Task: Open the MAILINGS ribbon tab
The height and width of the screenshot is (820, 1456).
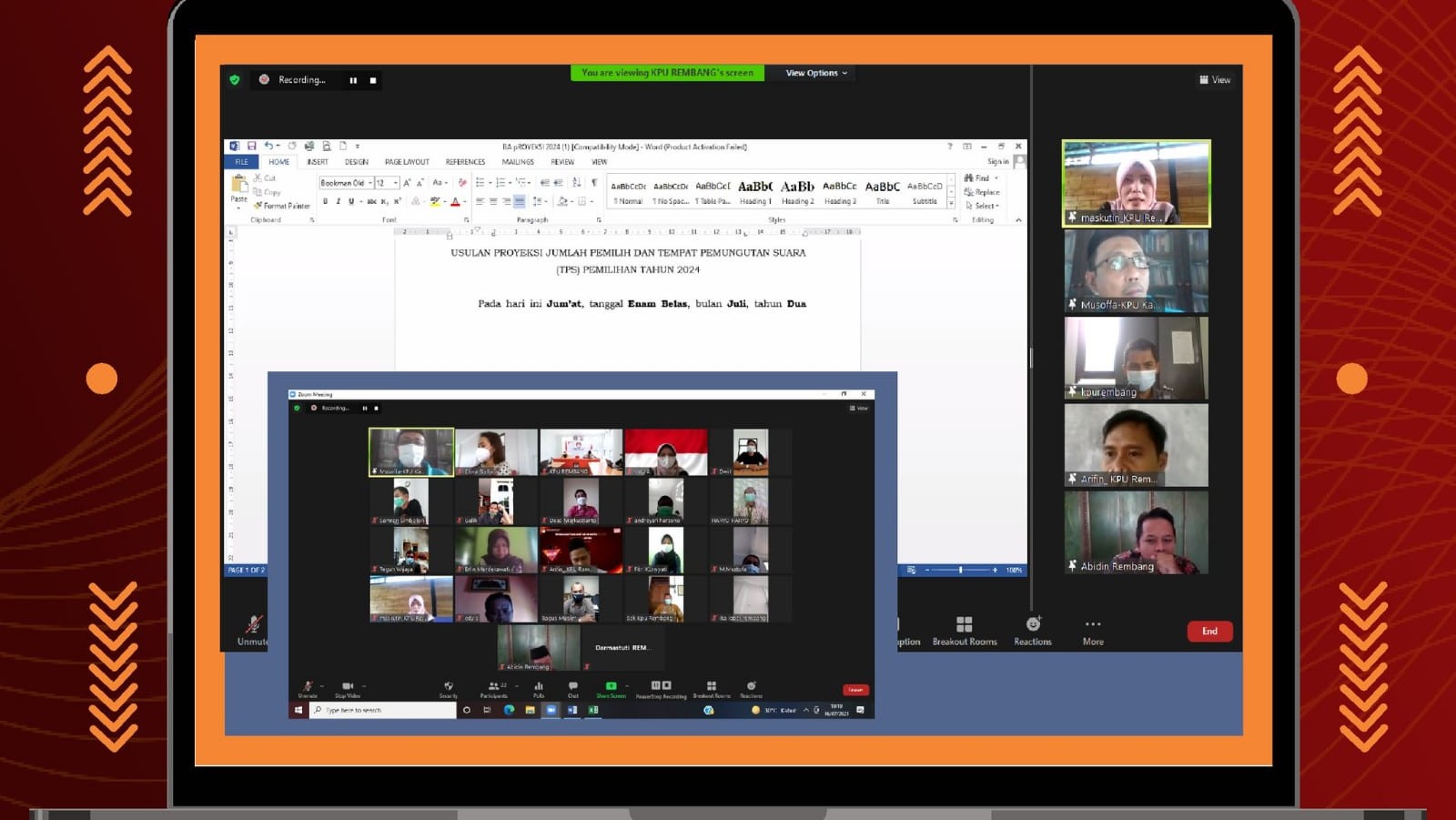Action: click(518, 162)
